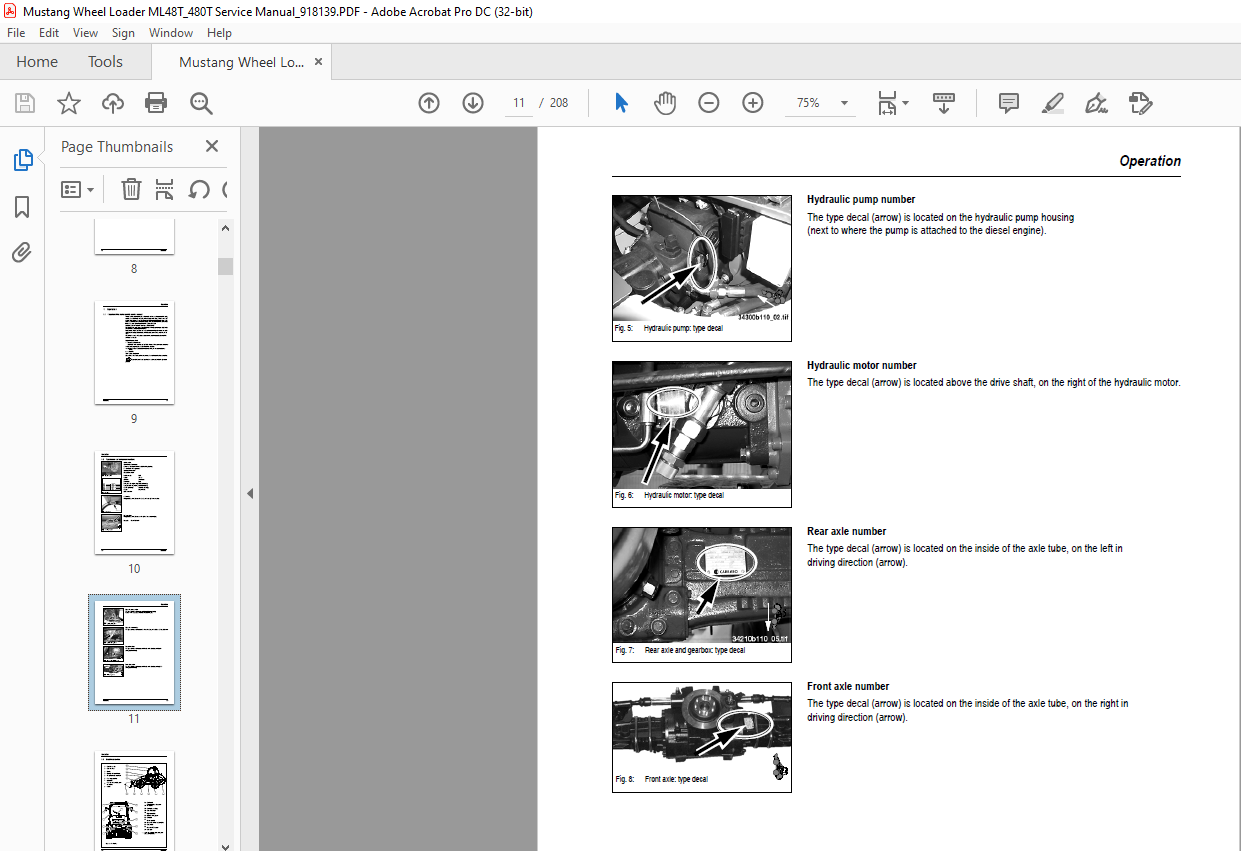Enable the scrolling read mode icon
The width and height of the screenshot is (1241, 851).
tap(944, 103)
